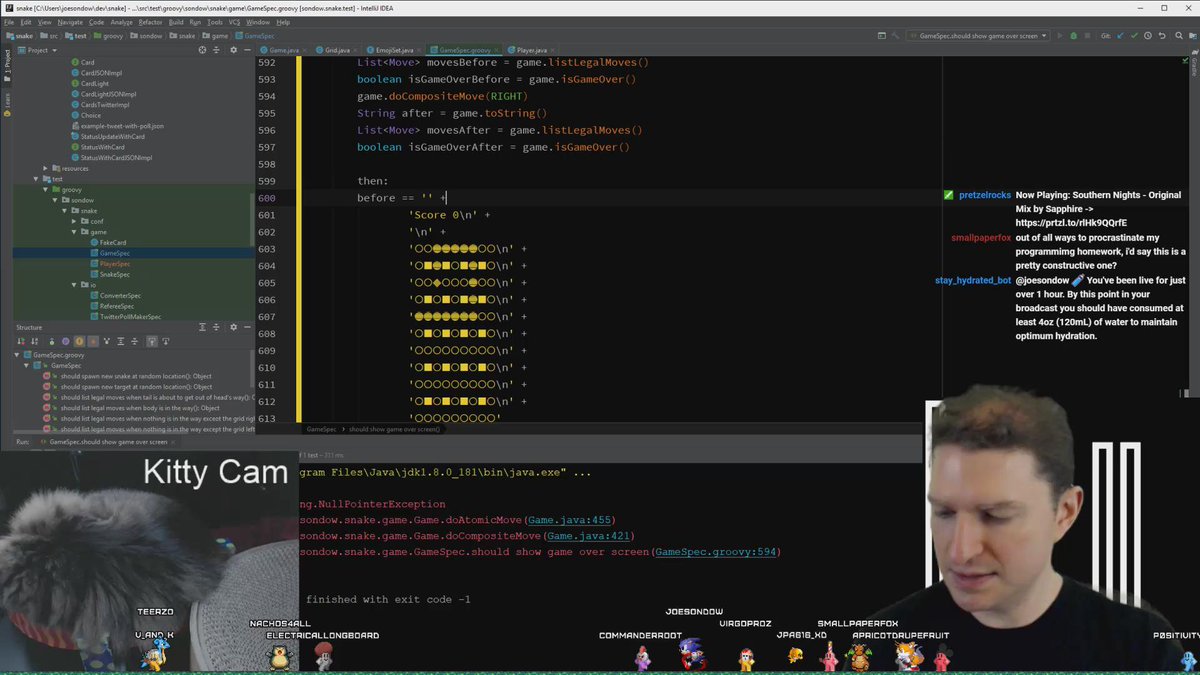This screenshot has height=675, width=1200.
Task: Toggle Autoscroll to Source in Structure
Action: [x=152, y=341]
